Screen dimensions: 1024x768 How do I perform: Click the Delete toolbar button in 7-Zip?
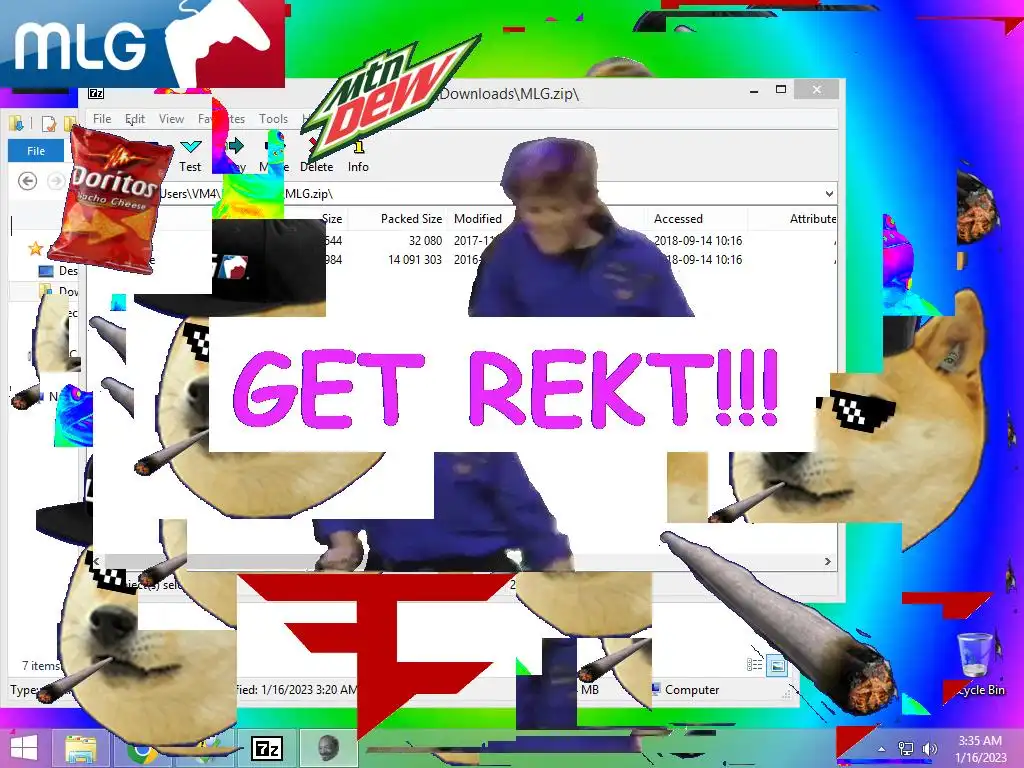(x=317, y=155)
